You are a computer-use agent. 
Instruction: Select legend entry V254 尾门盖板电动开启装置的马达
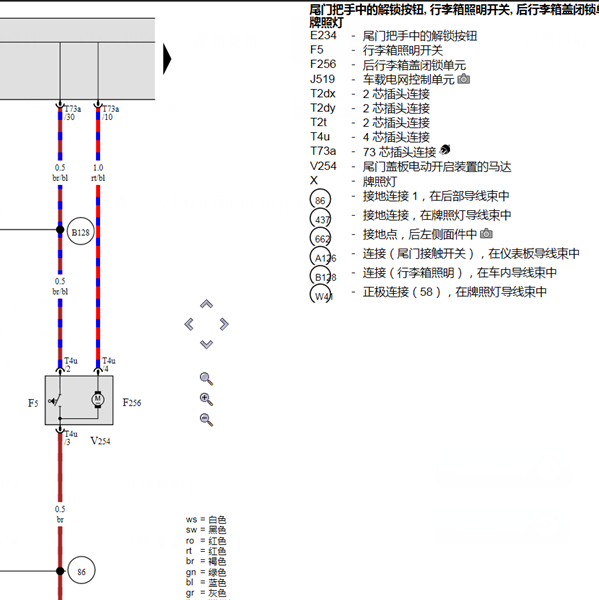[x=410, y=166]
